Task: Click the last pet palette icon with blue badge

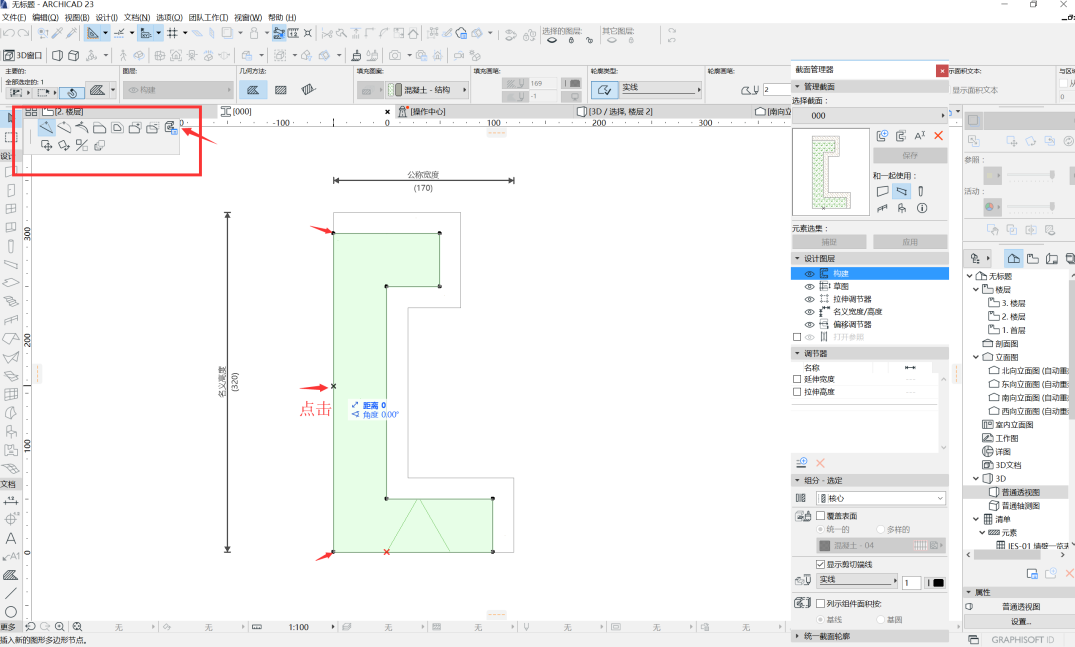Action: point(171,127)
